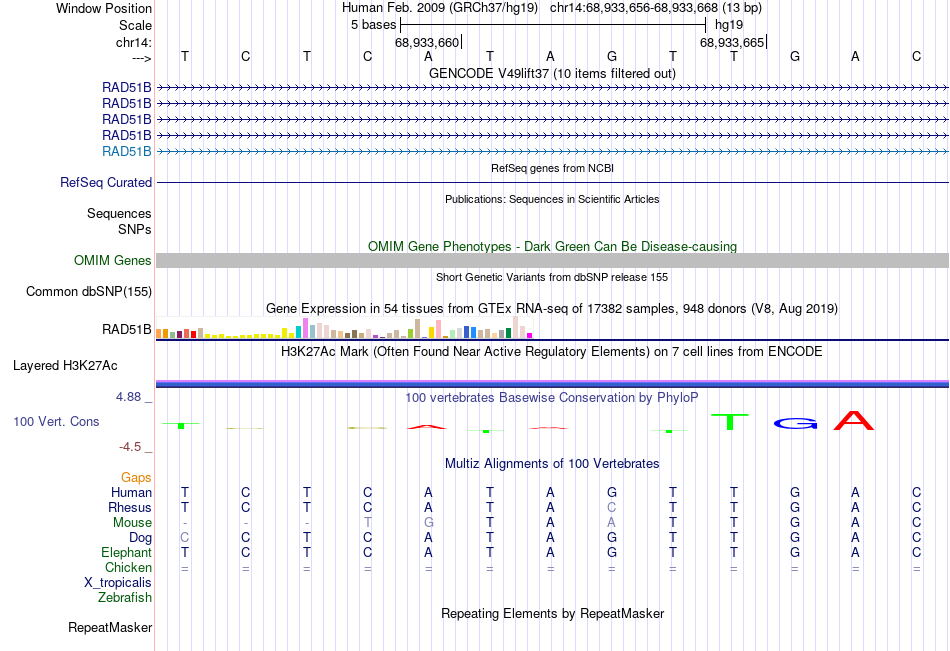Select the Dog alignment row label
The image size is (950, 651).
(x=140, y=538)
